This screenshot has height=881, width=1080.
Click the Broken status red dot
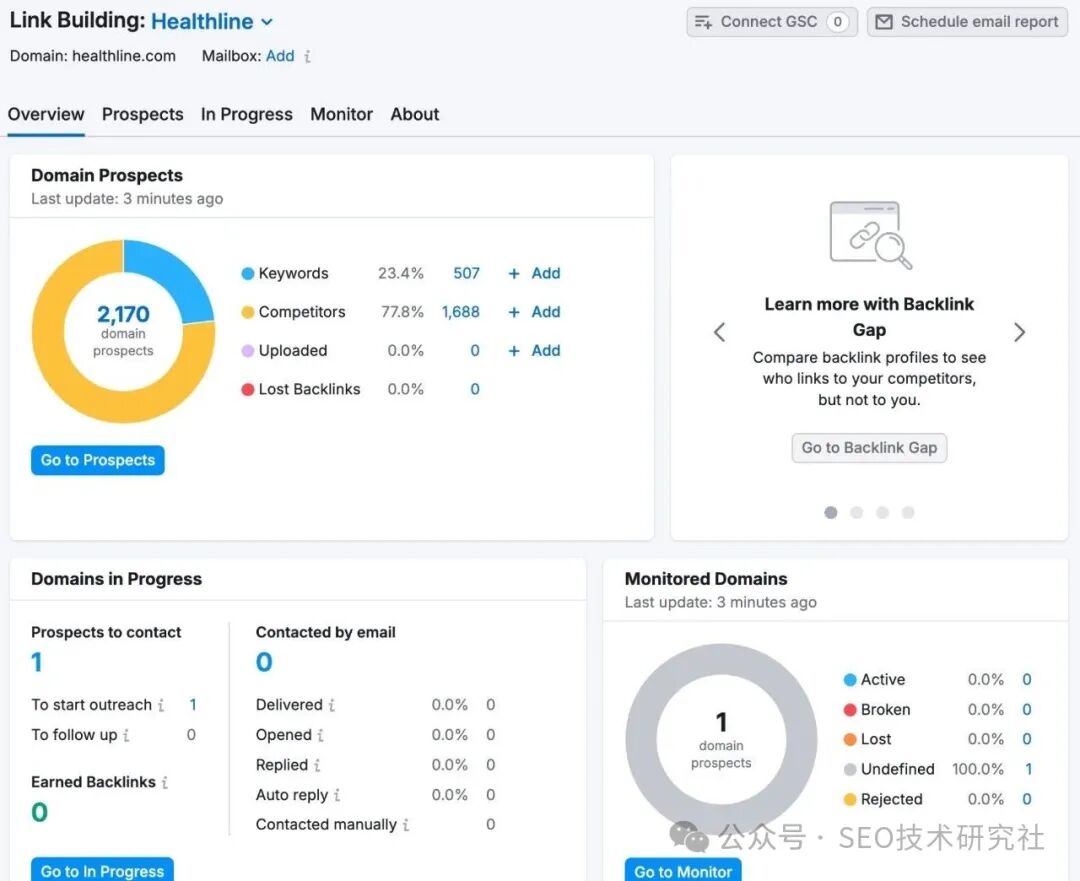850,709
